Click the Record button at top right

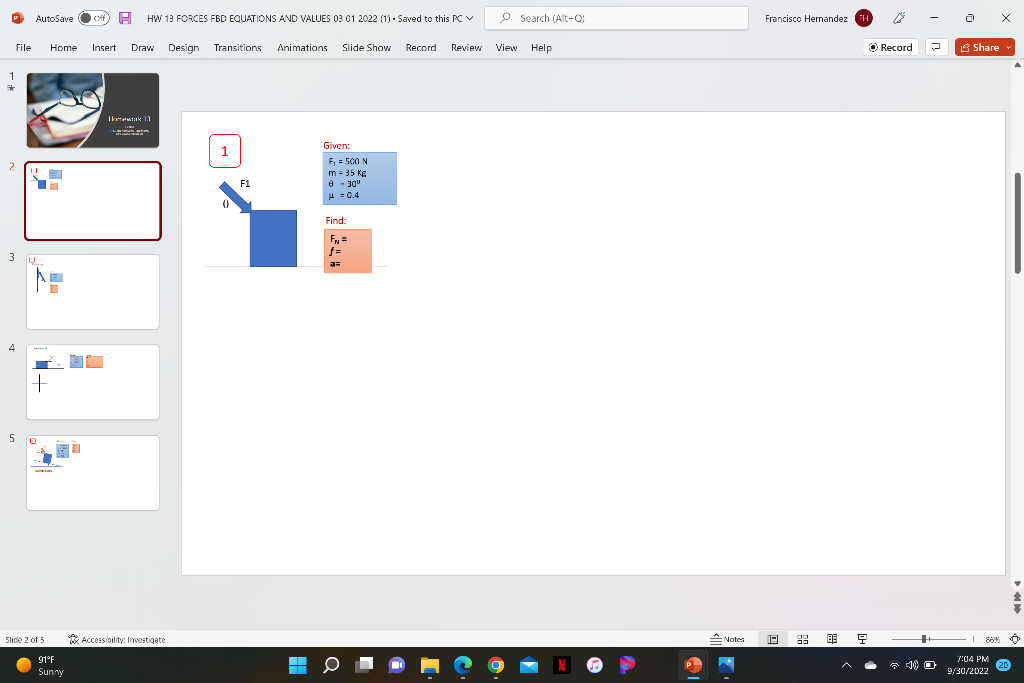[891, 48]
